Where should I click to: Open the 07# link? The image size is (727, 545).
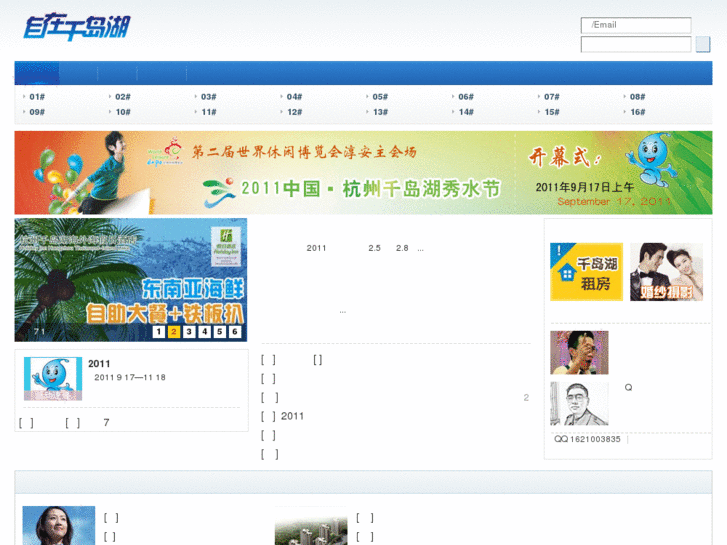[x=552, y=96]
